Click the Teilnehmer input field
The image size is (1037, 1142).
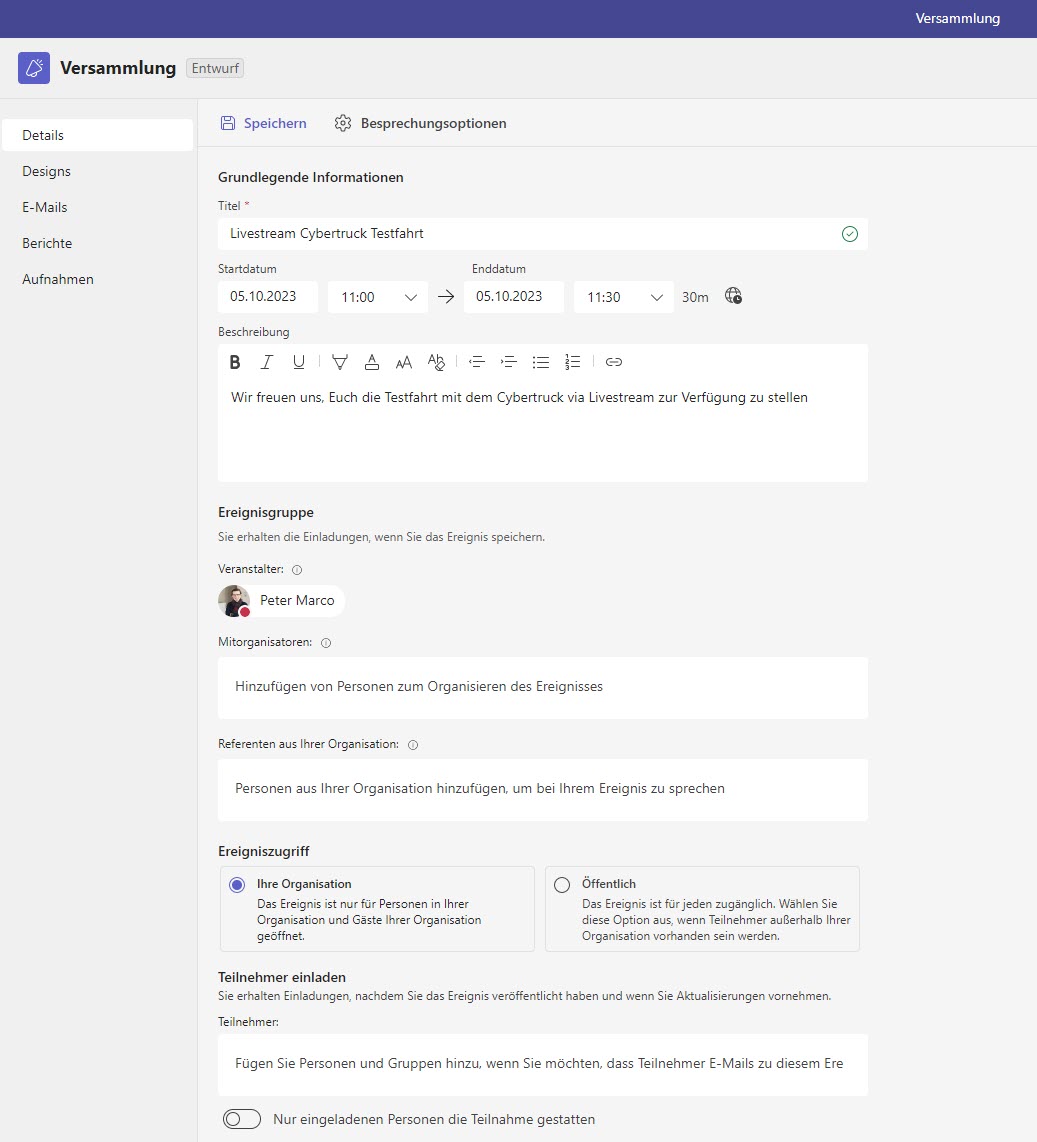coord(543,1065)
